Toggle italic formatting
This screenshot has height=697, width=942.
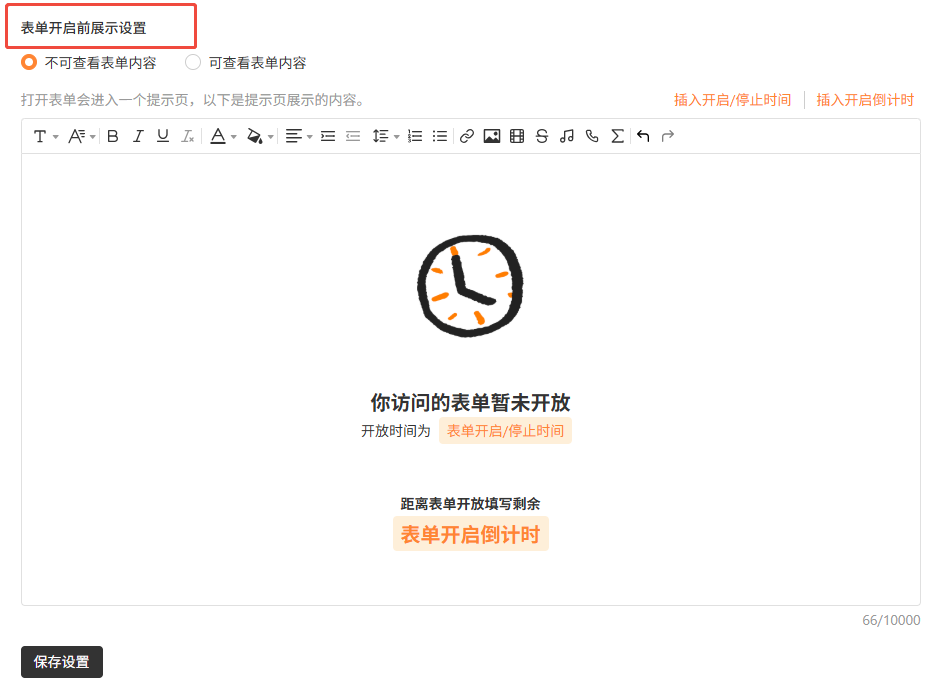tap(138, 136)
